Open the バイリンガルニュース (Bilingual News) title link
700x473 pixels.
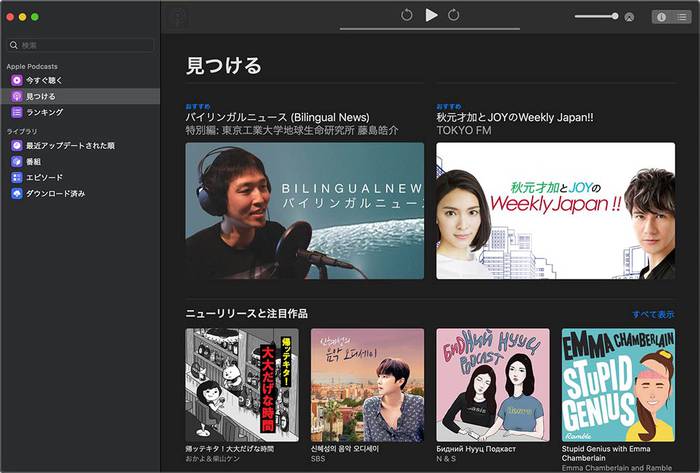tap(277, 117)
